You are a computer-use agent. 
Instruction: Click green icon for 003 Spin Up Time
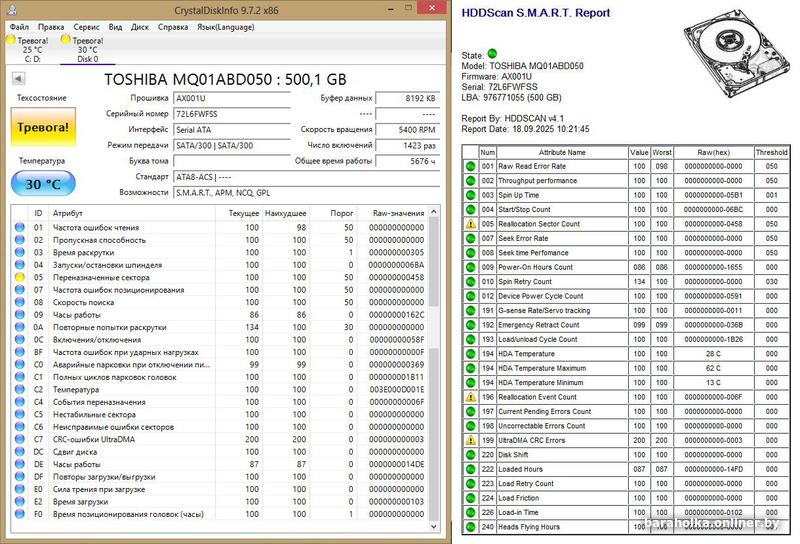[x=470, y=195]
